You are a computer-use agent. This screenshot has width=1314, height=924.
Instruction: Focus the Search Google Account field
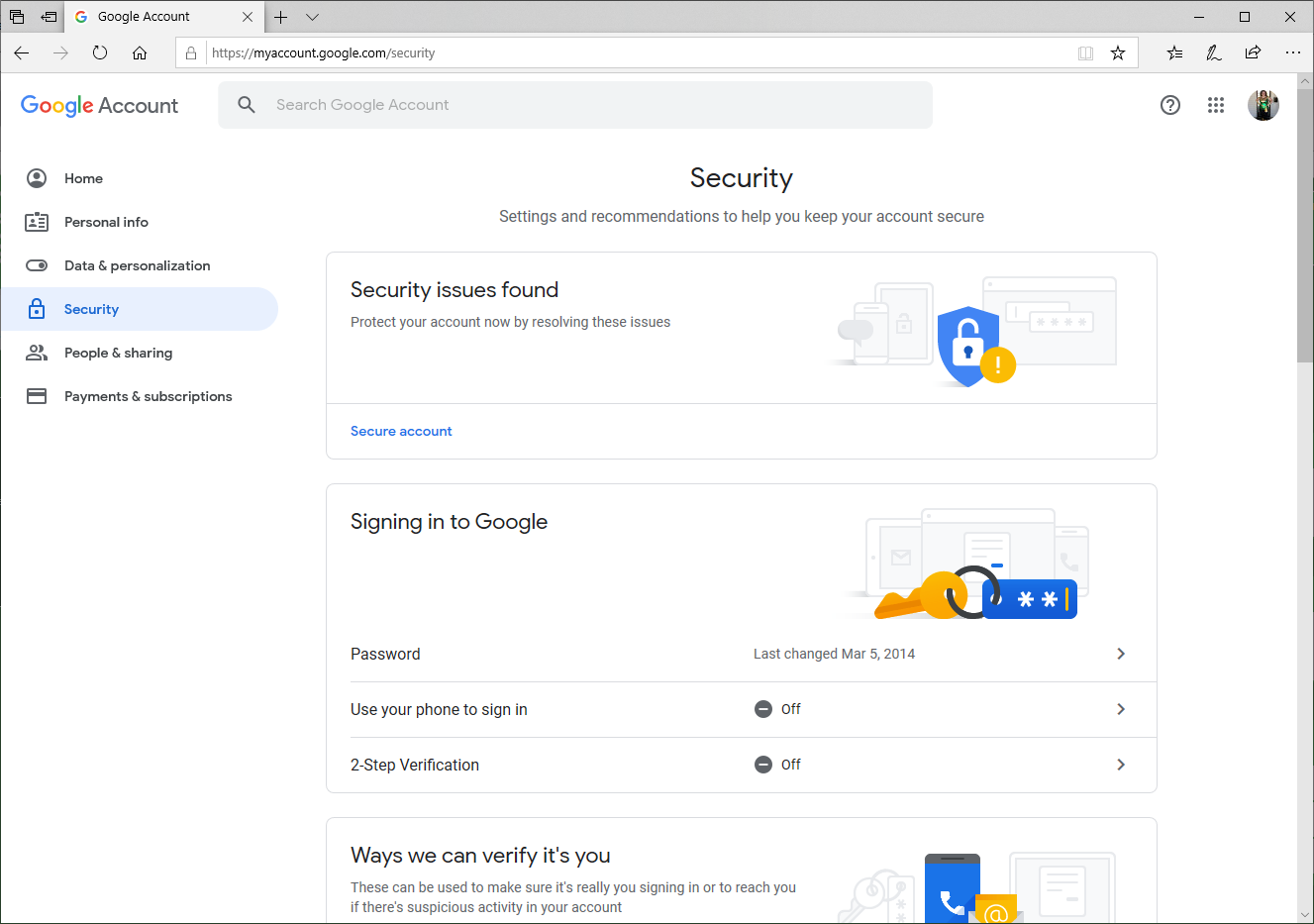tap(575, 105)
